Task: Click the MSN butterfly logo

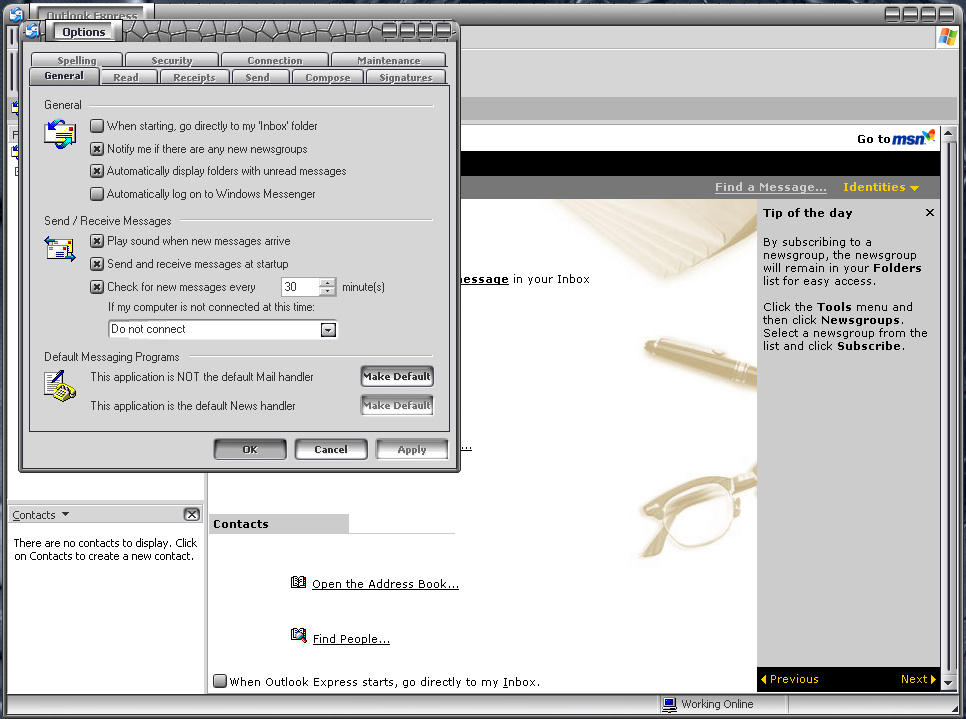Action: [x=928, y=135]
